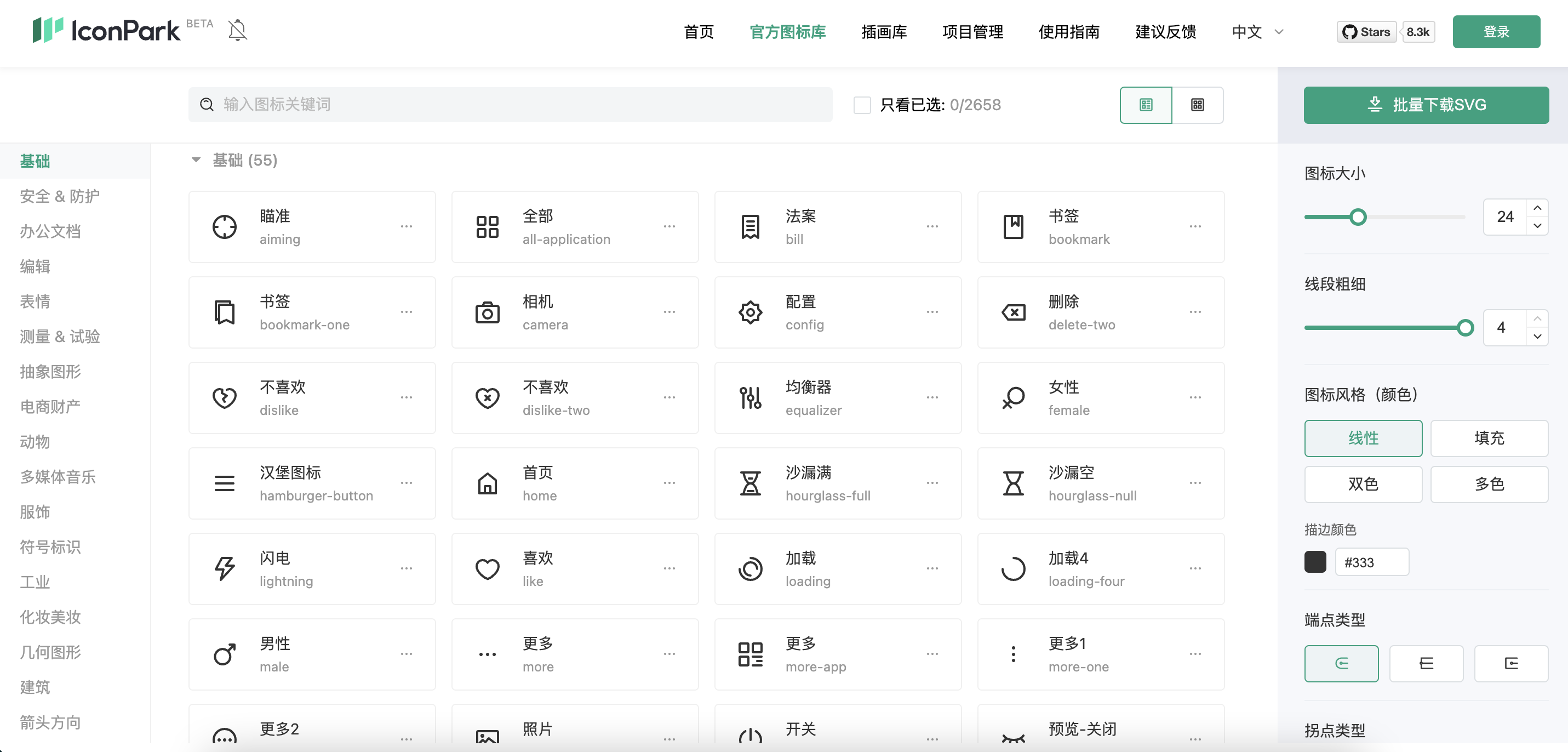This screenshot has width=1568, height=752.
Task: Click the hourglass-full icon
Action: tap(751, 483)
